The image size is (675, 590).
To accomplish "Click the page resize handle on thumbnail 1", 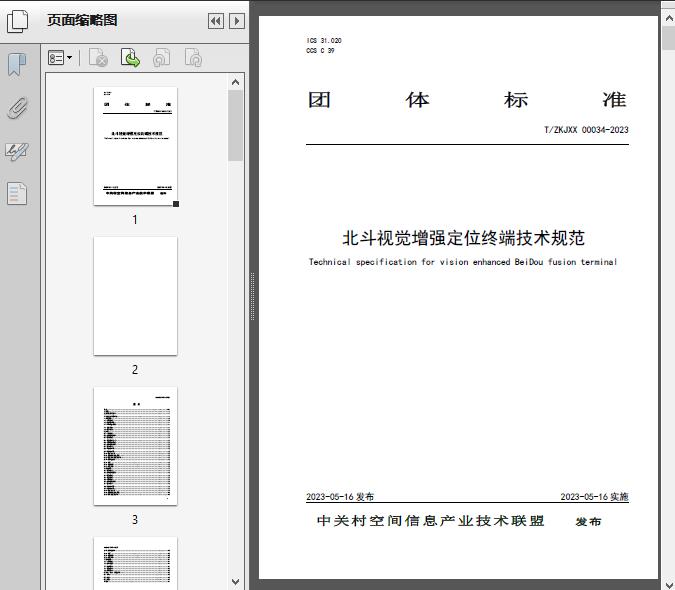I will point(176,204).
